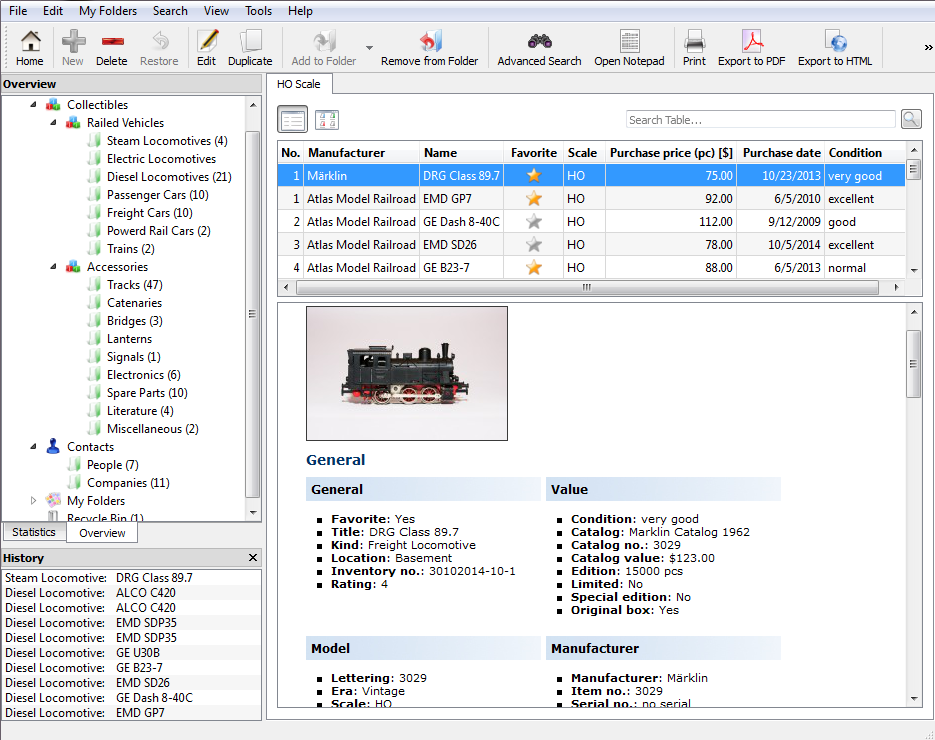
Task: Open the Tools menu
Action: coord(258,11)
